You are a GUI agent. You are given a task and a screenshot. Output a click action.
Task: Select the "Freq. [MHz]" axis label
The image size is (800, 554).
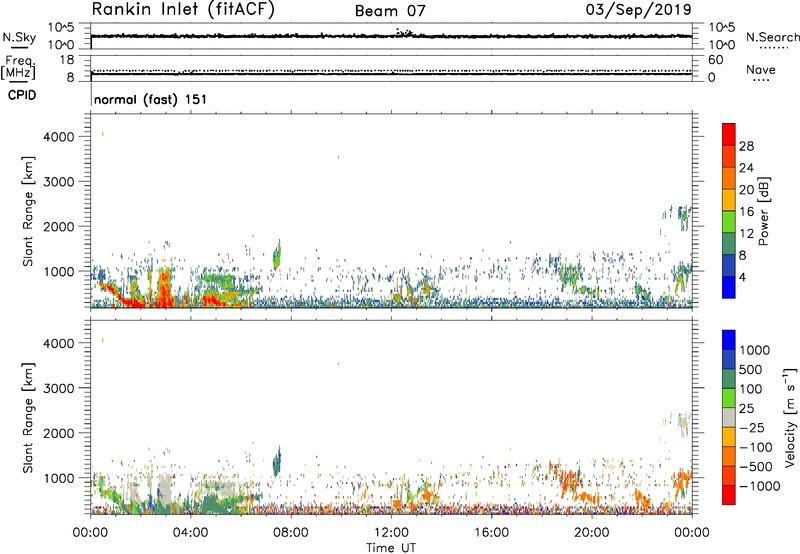(x=18, y=67)
